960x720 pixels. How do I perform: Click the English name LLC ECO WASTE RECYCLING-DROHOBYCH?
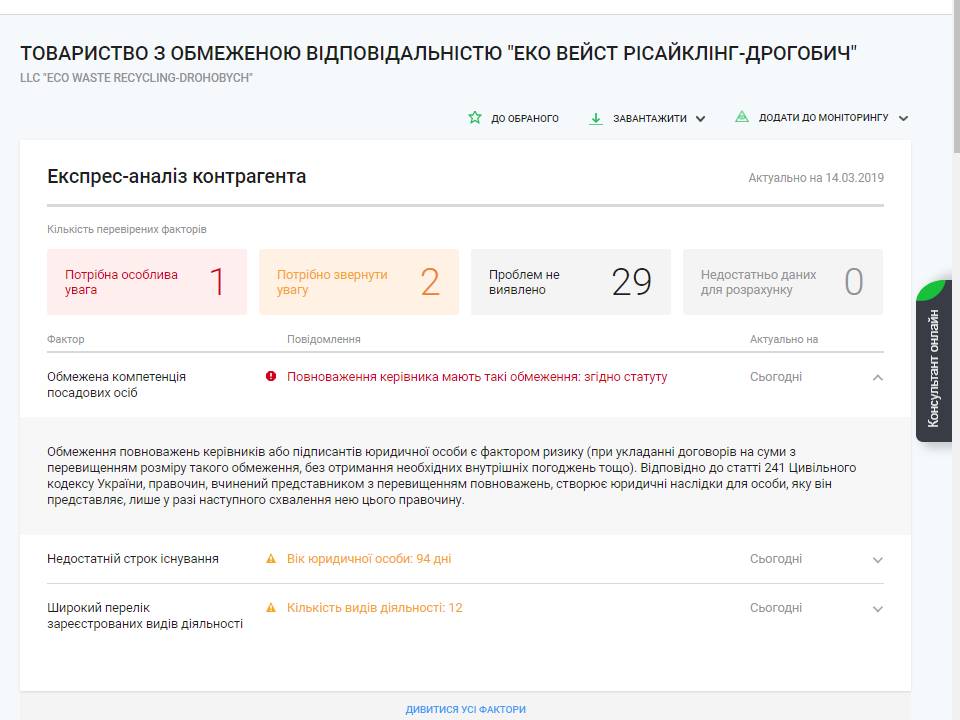pyautogui.click(x=137, y=78)
